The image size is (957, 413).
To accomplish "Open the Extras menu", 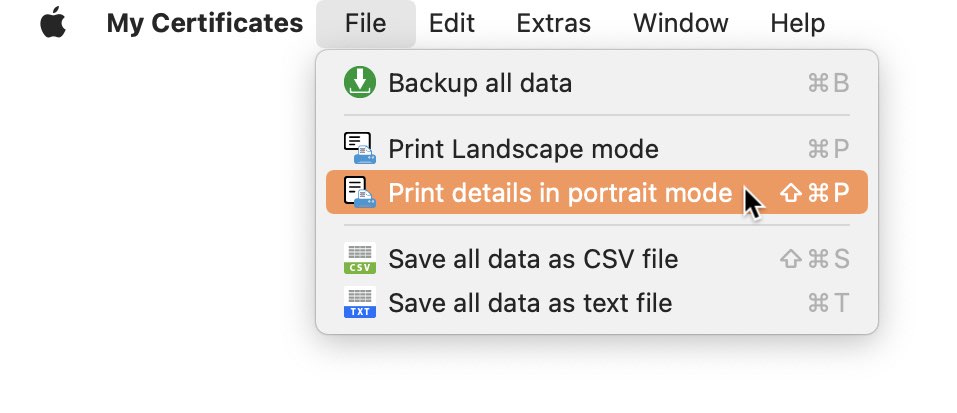I will 554,23.
